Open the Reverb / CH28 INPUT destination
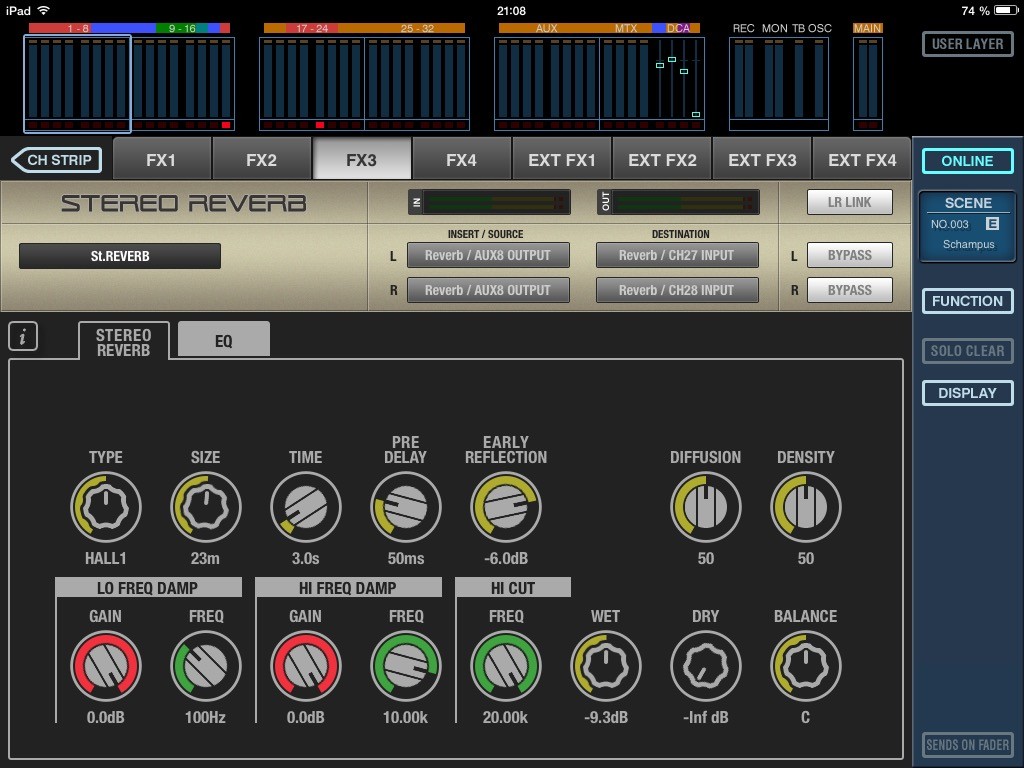The width and height of the screenshot is (1024, 768). pos(677,290)
